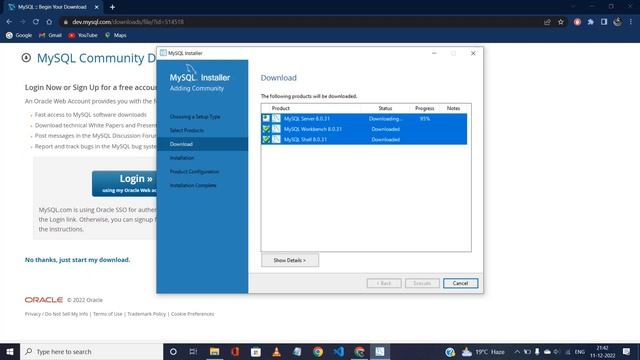The width and height of the screenshot is (640, 360).
Task: Click the Oracle logo in footer
Action: [x=44, y=300]
